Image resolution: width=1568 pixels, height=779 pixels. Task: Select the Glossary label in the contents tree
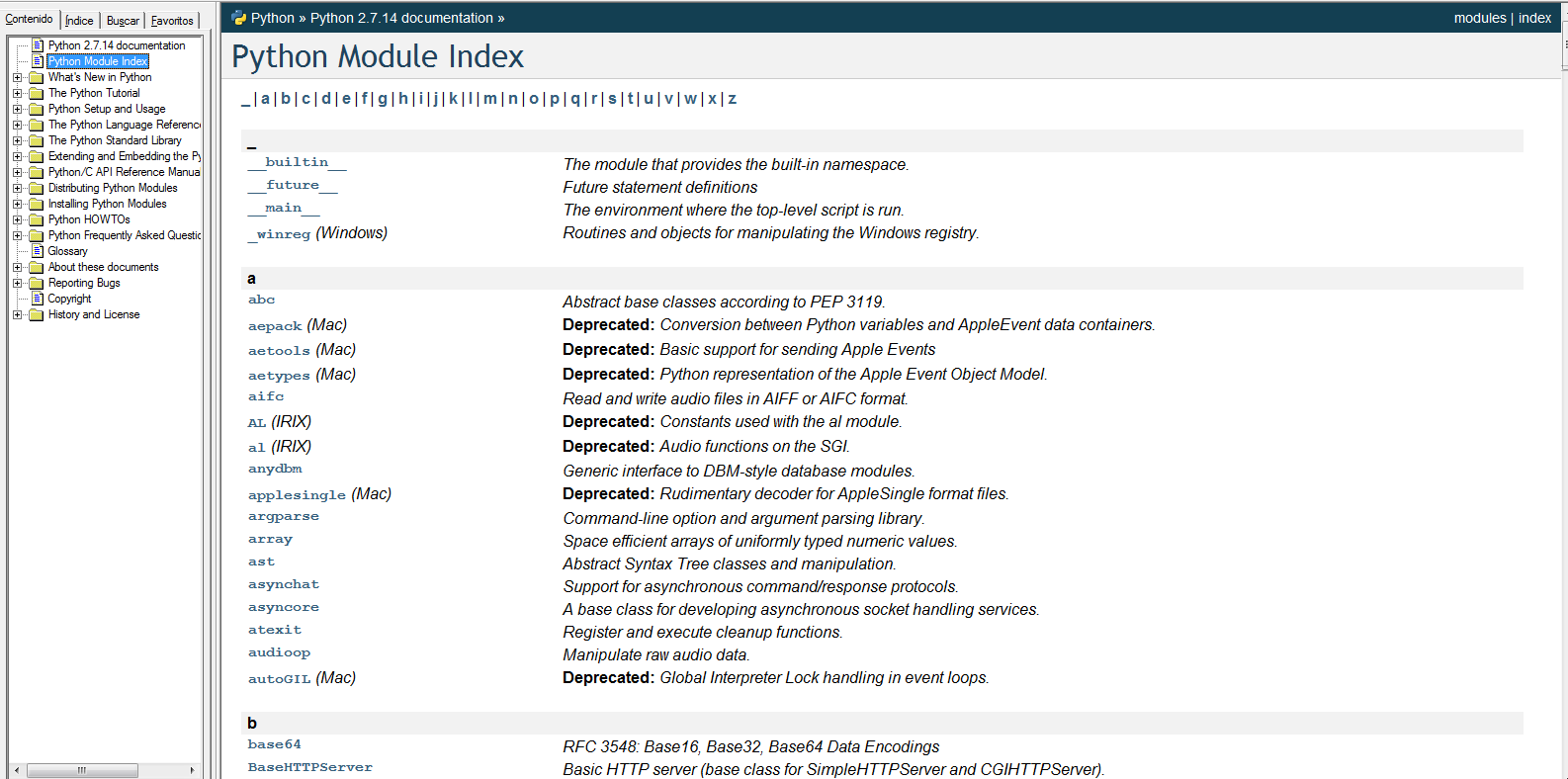[67, 251]
